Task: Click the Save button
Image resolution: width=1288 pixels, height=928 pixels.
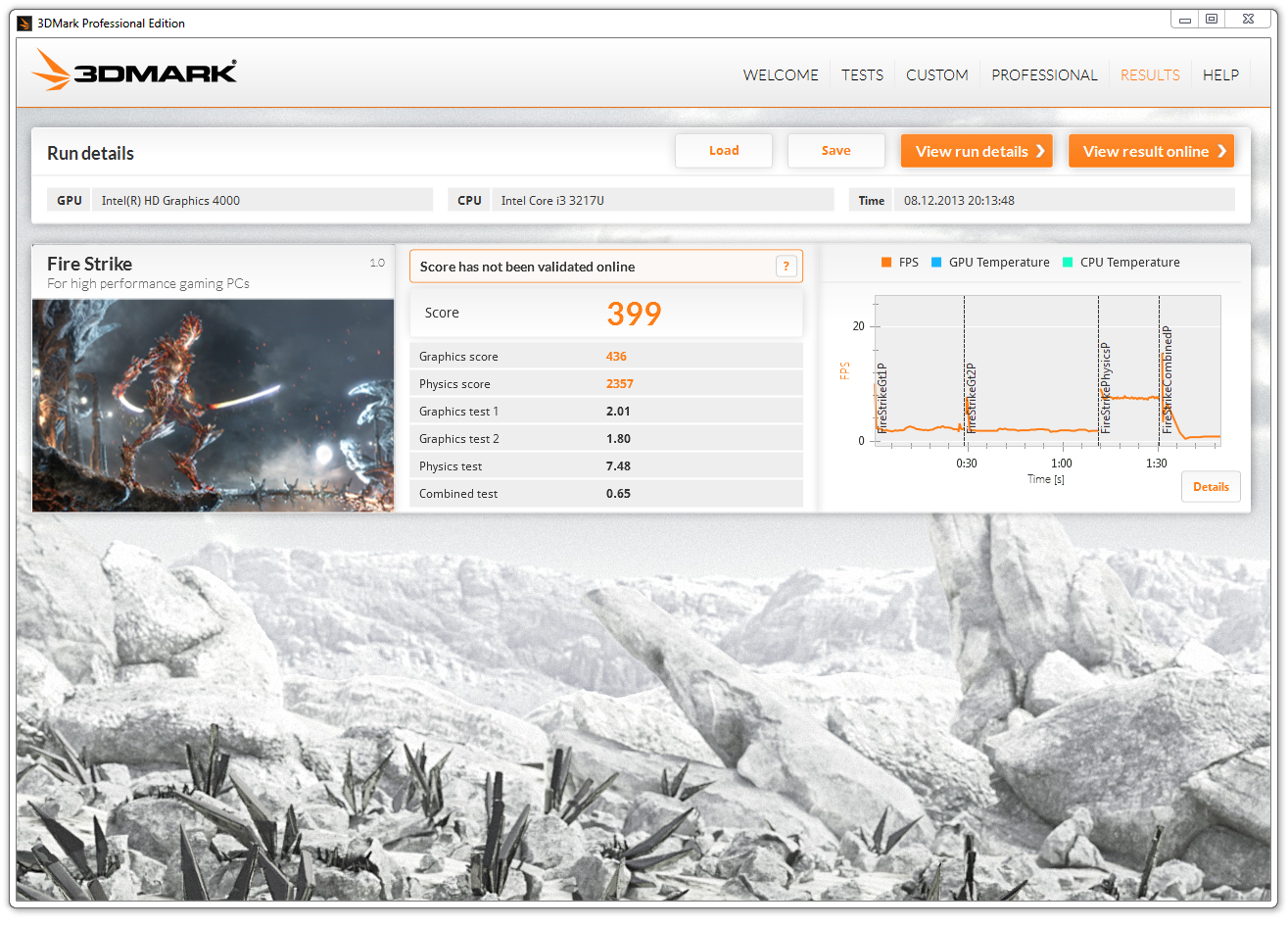Action: click(835, 151)
